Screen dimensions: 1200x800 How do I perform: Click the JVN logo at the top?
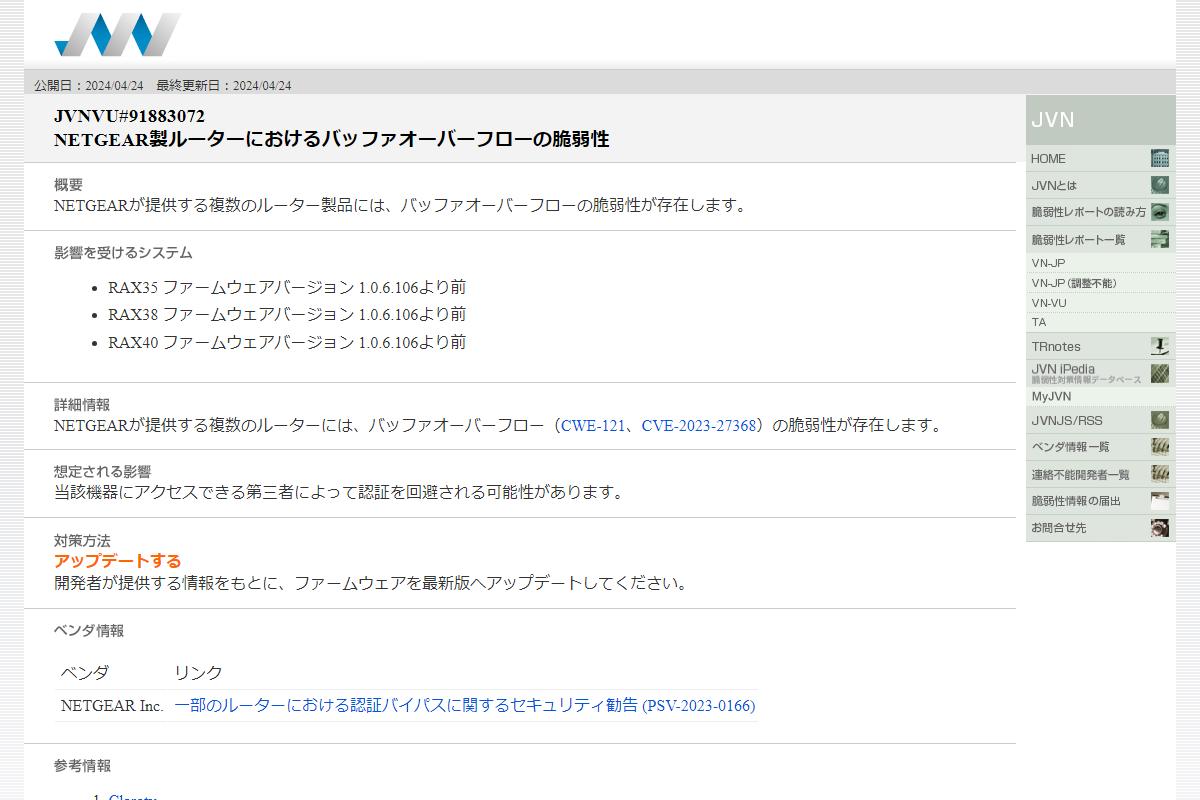click(117, 34)
